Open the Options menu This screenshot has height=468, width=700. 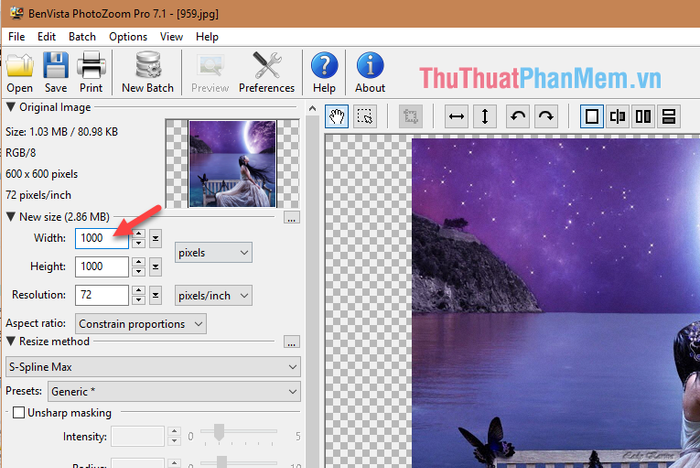pyautogui.click(x=128, y=37)
